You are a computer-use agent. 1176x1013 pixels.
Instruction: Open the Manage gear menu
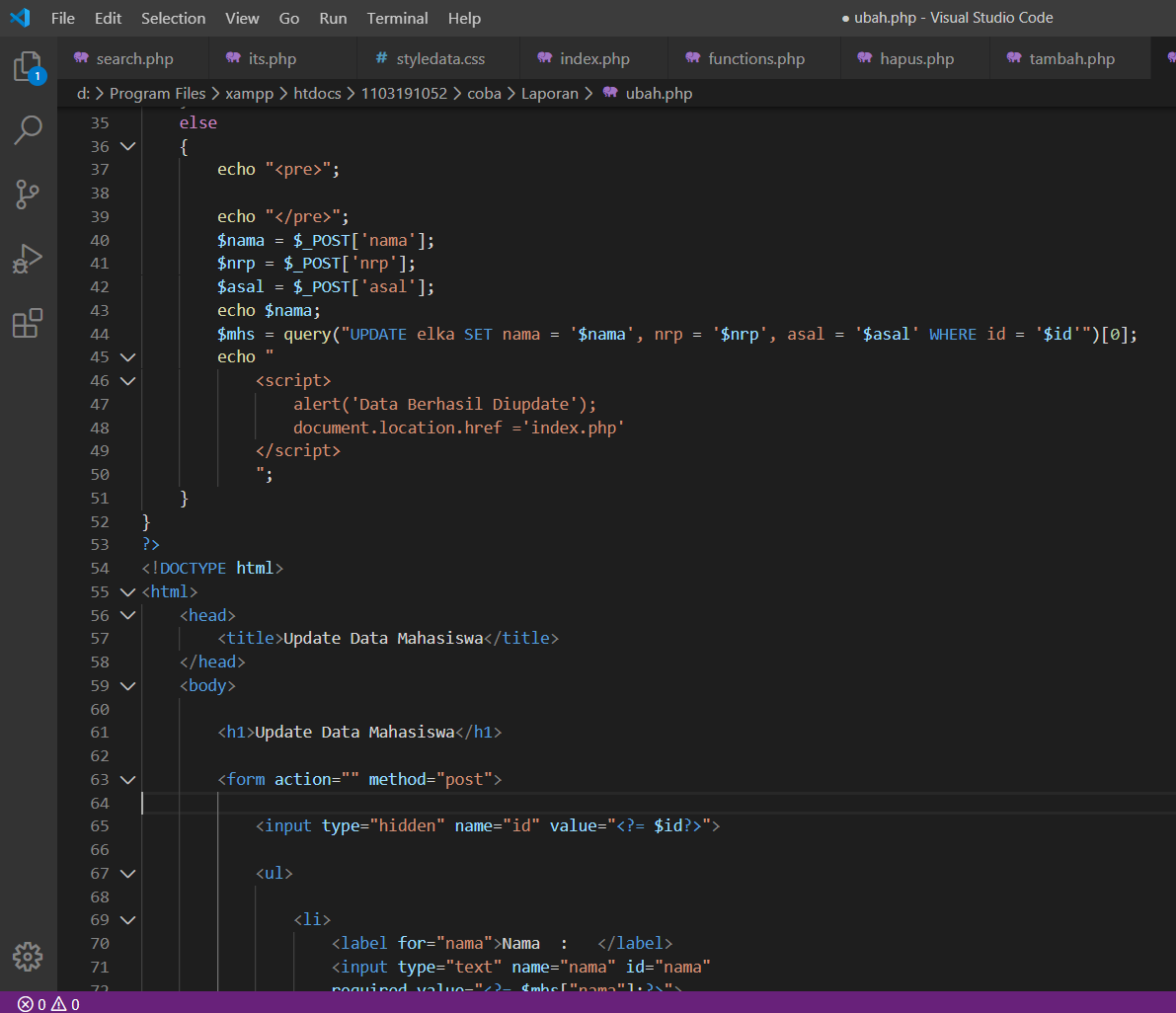pyautogui.click(x=29, y=957)
